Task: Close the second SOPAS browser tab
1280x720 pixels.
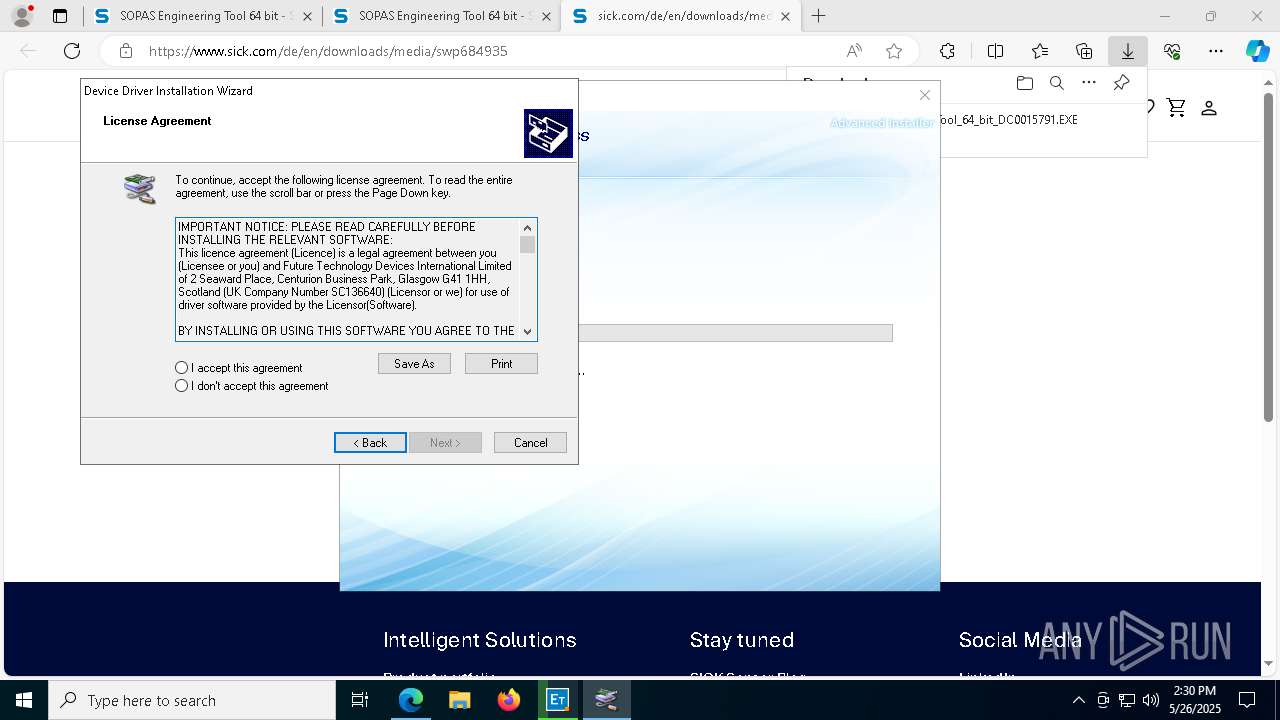Action: tap(547, 16)
